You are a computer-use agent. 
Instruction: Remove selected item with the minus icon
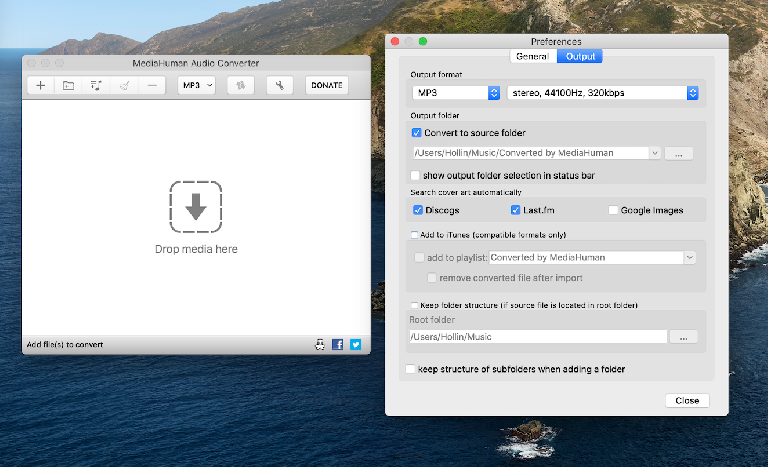point(152,85)
